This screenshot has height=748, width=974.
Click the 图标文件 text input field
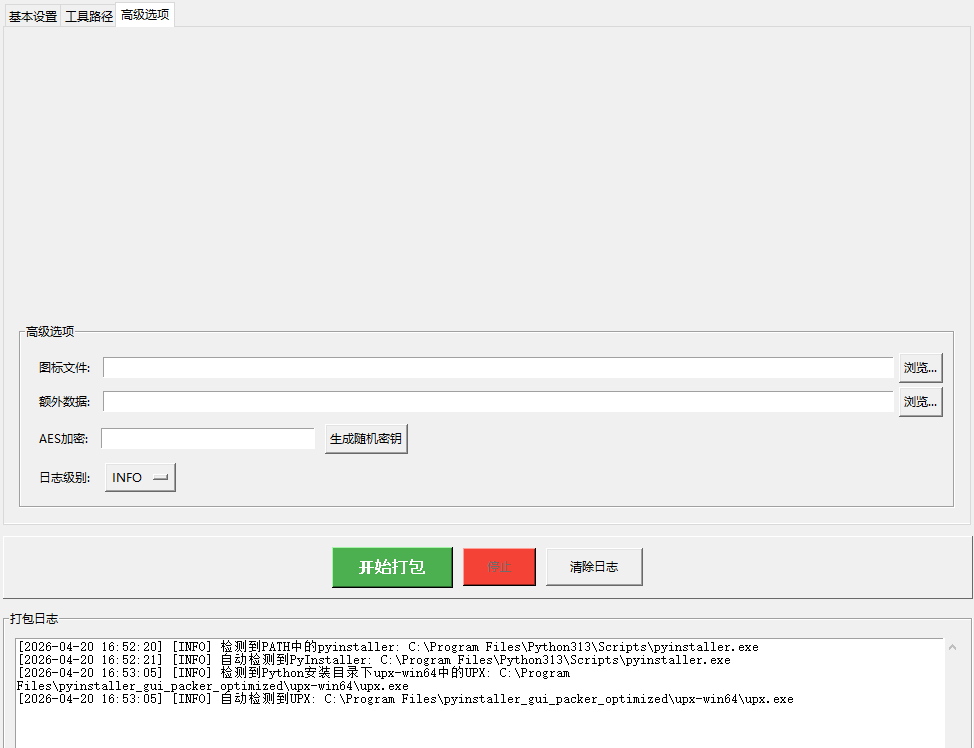tap(497, 368)
